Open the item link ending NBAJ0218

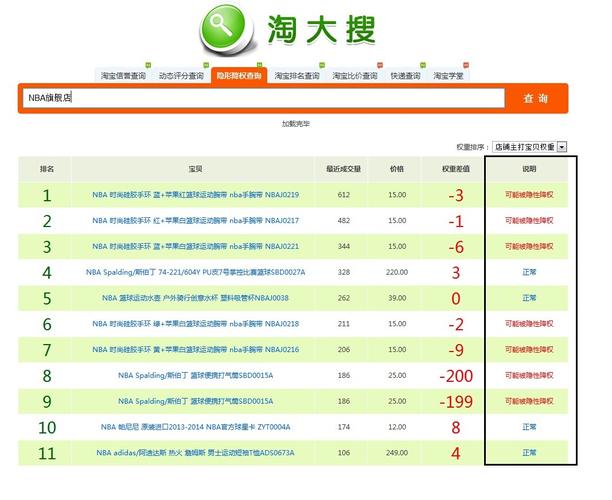(196, 324)
